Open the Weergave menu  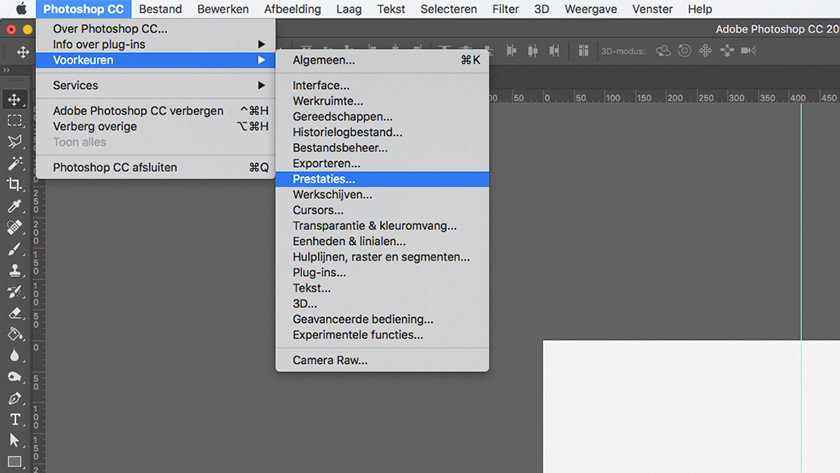[591, 9]
